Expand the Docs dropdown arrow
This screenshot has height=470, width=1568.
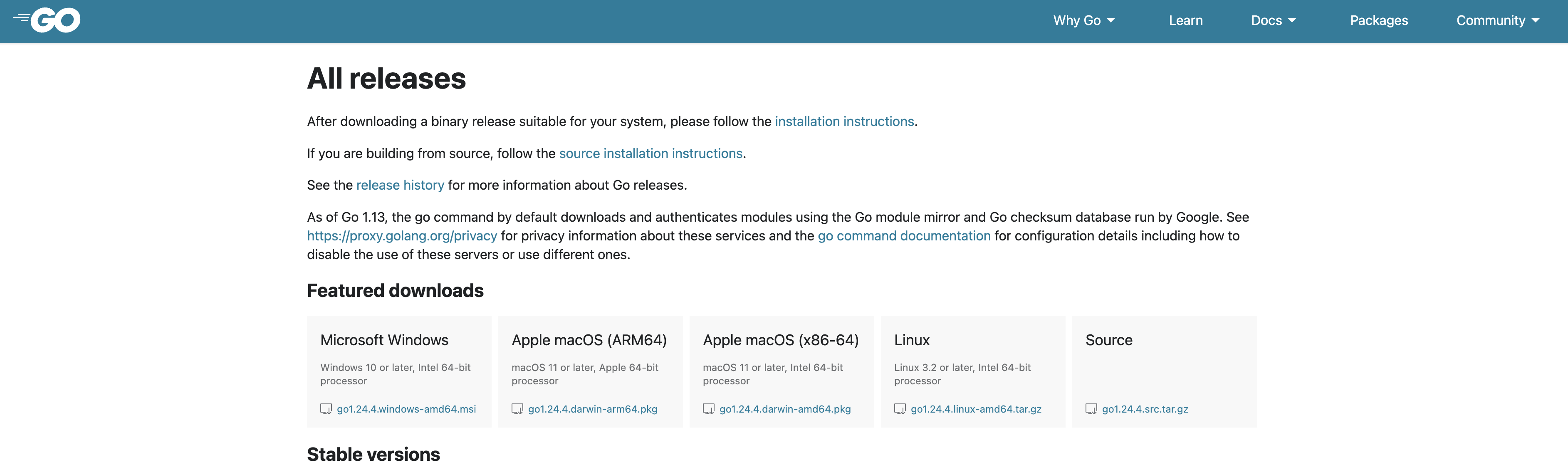click(x=1292, y=21)
